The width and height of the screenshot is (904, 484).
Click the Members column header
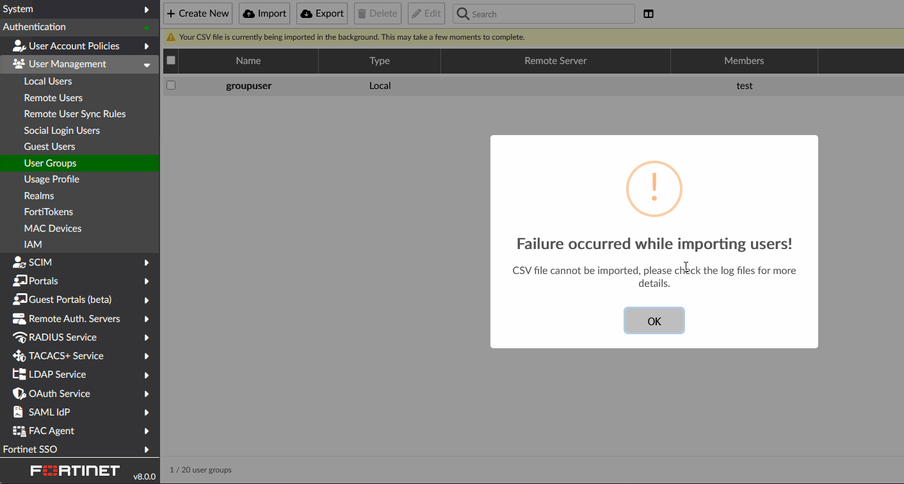744,60
